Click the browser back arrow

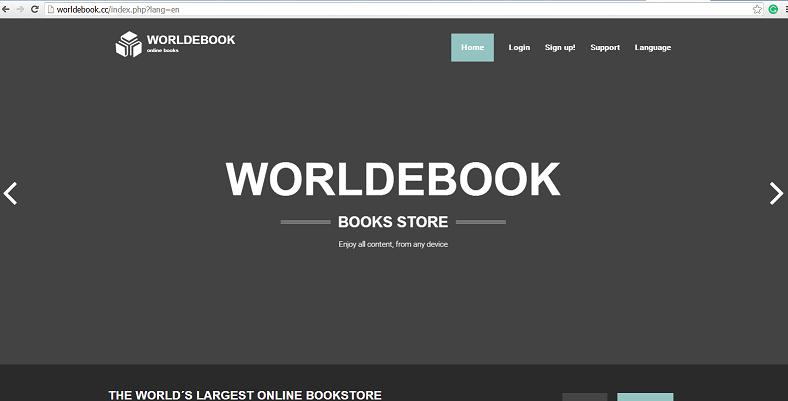pos(7,9)
